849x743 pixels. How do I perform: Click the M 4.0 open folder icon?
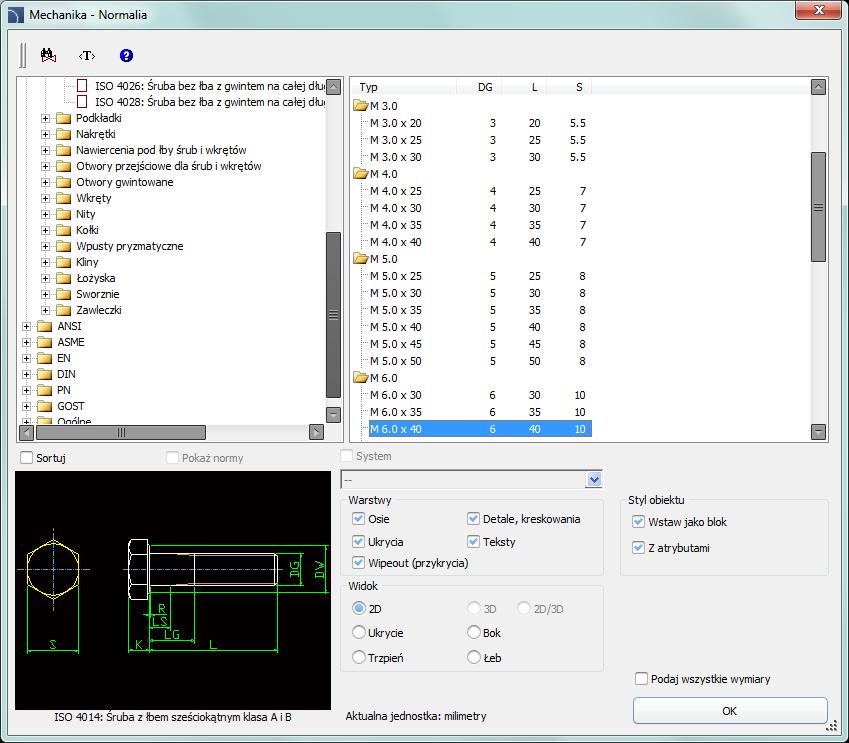361,174
